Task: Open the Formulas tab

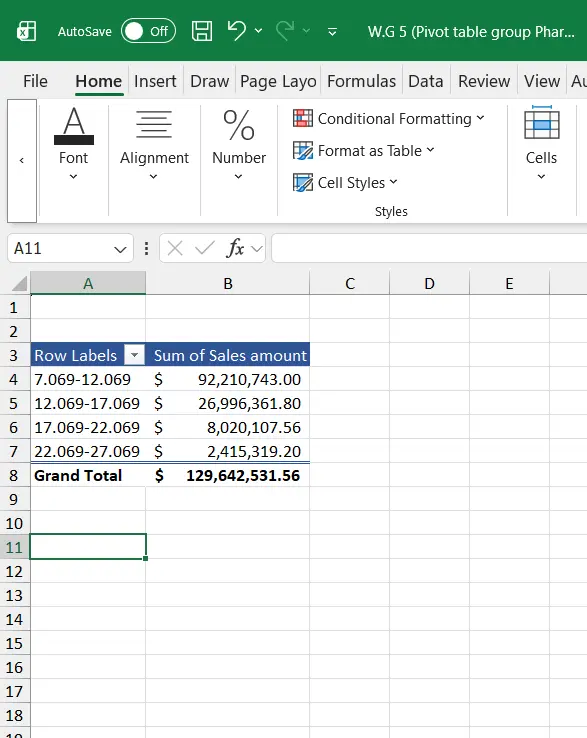Action: click(x=362, y=81)
